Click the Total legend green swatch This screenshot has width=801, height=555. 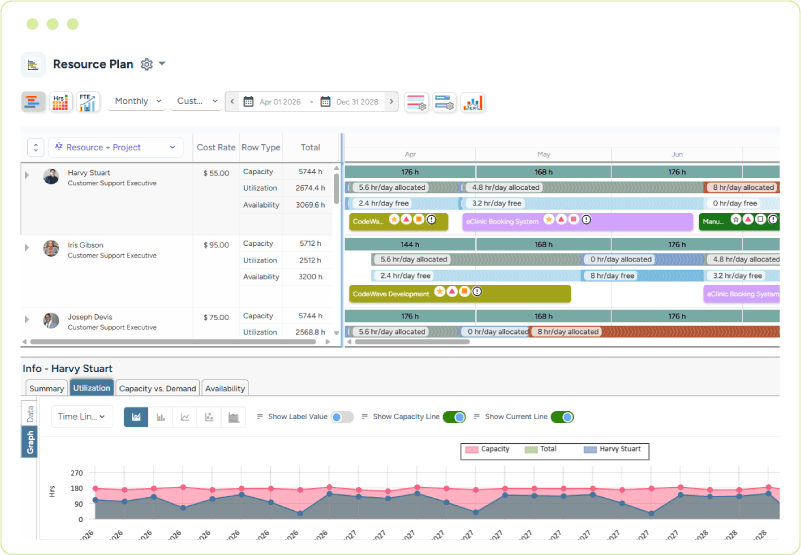(x=531, y=449)
